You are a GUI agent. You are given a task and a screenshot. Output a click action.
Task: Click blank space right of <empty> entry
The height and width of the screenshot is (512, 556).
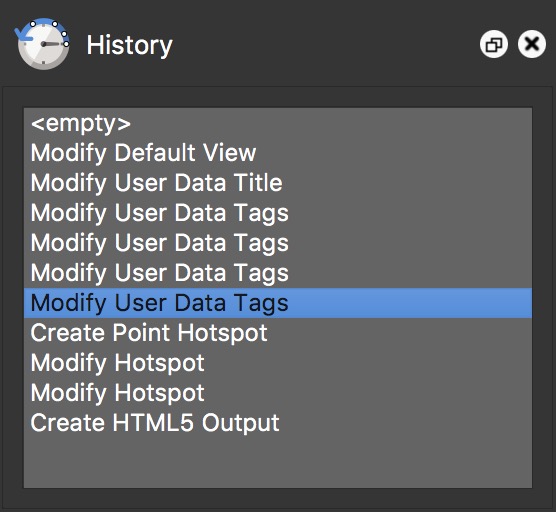(330, 123)
